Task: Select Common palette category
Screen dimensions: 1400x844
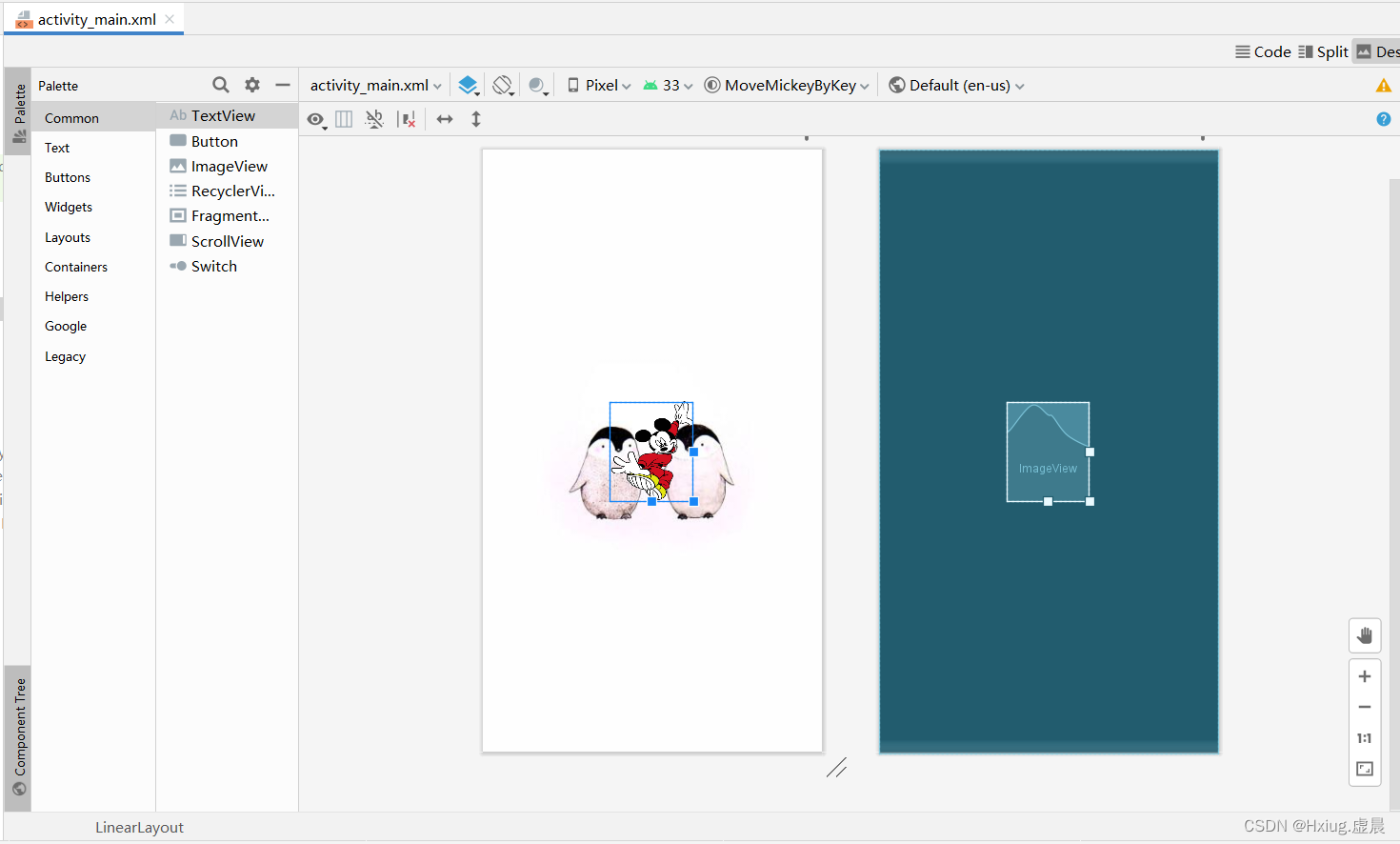Action: [93, 118]
